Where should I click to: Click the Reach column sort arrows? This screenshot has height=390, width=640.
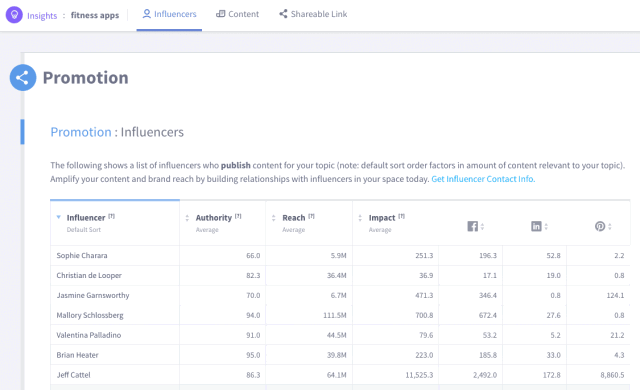[273, 218]
